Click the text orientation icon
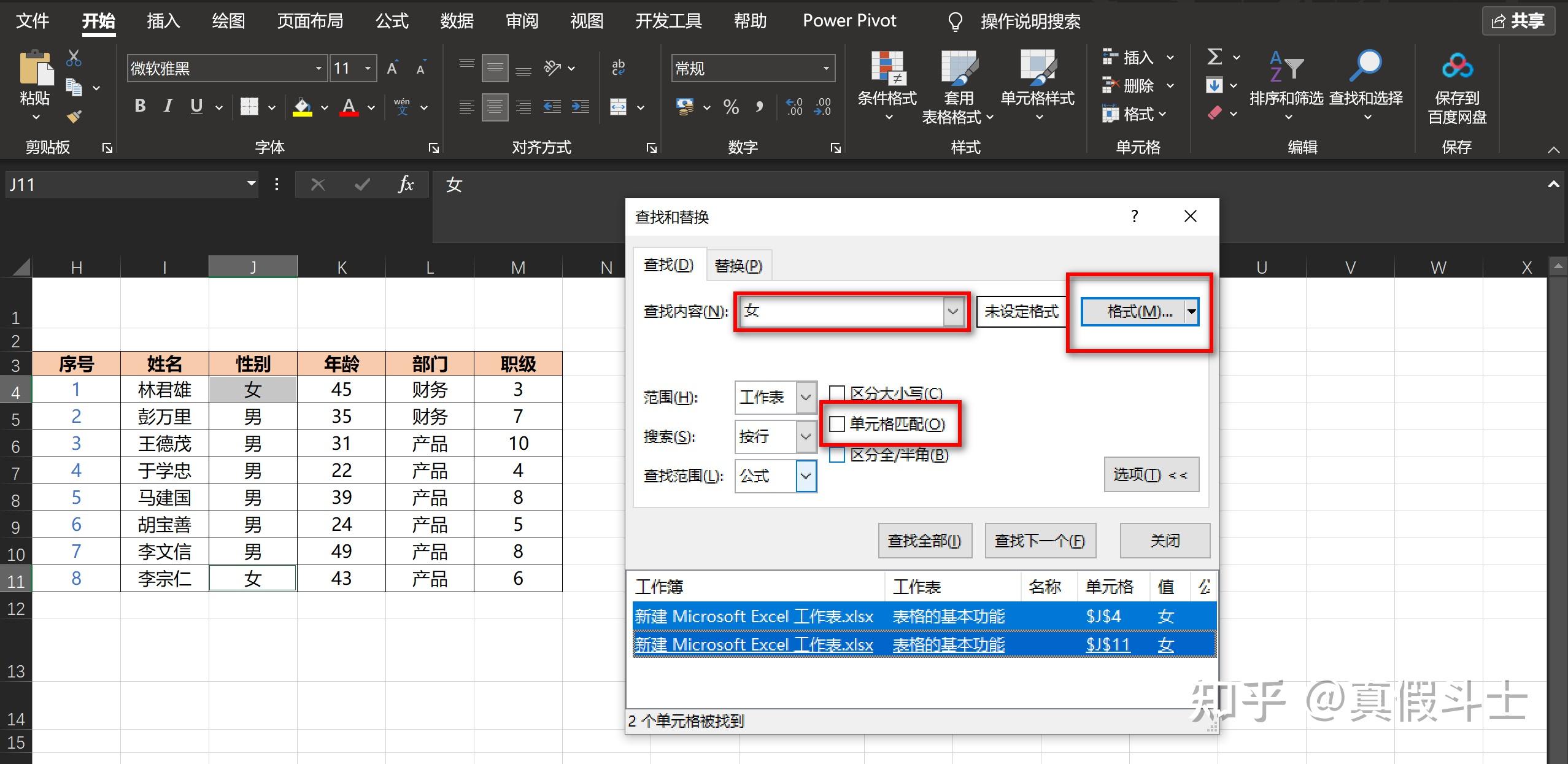This screenshot has height=764, width=1568. pyautogui.click(x=552, y=68)
